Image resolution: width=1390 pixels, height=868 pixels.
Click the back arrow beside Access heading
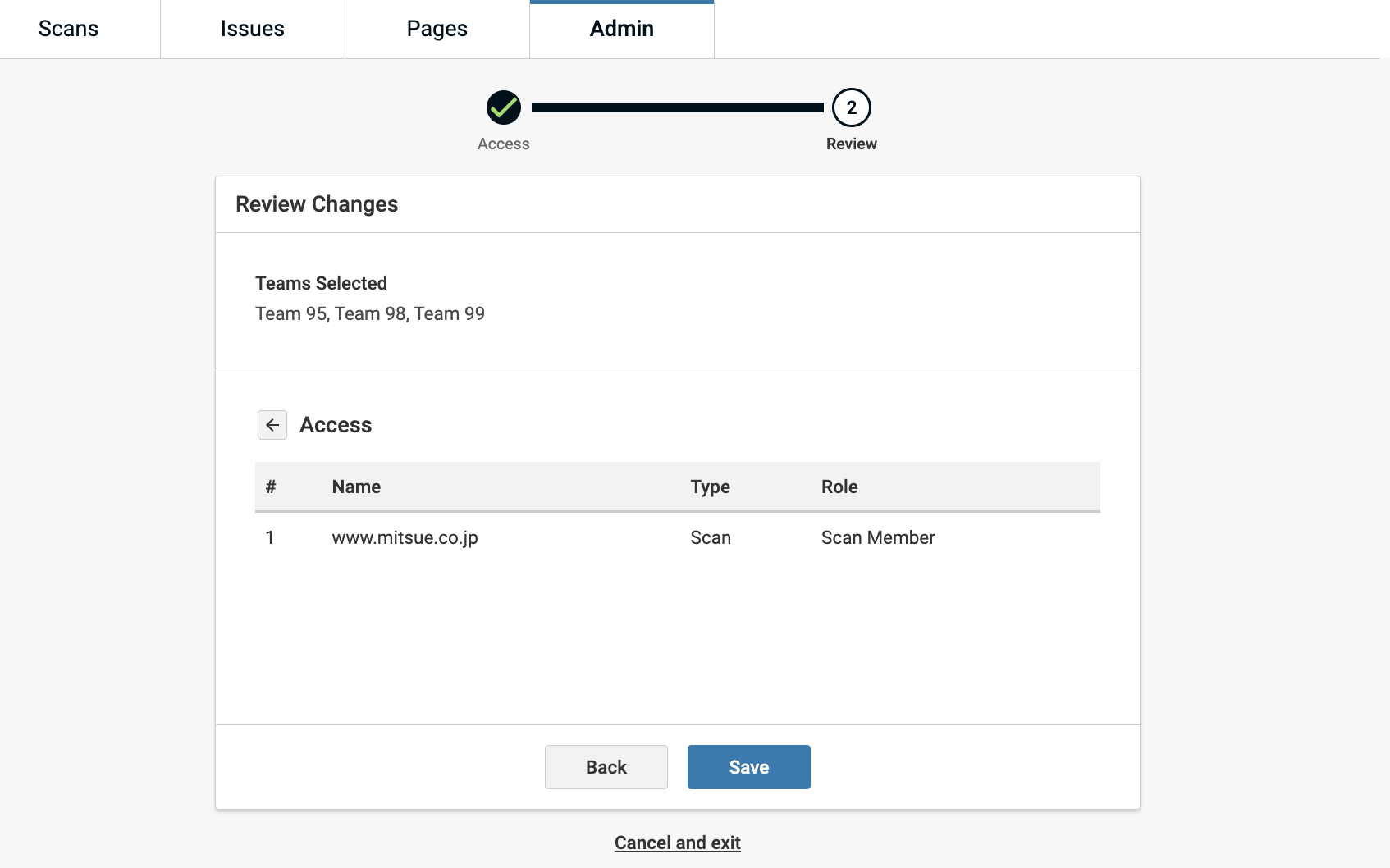coord(272,425)
